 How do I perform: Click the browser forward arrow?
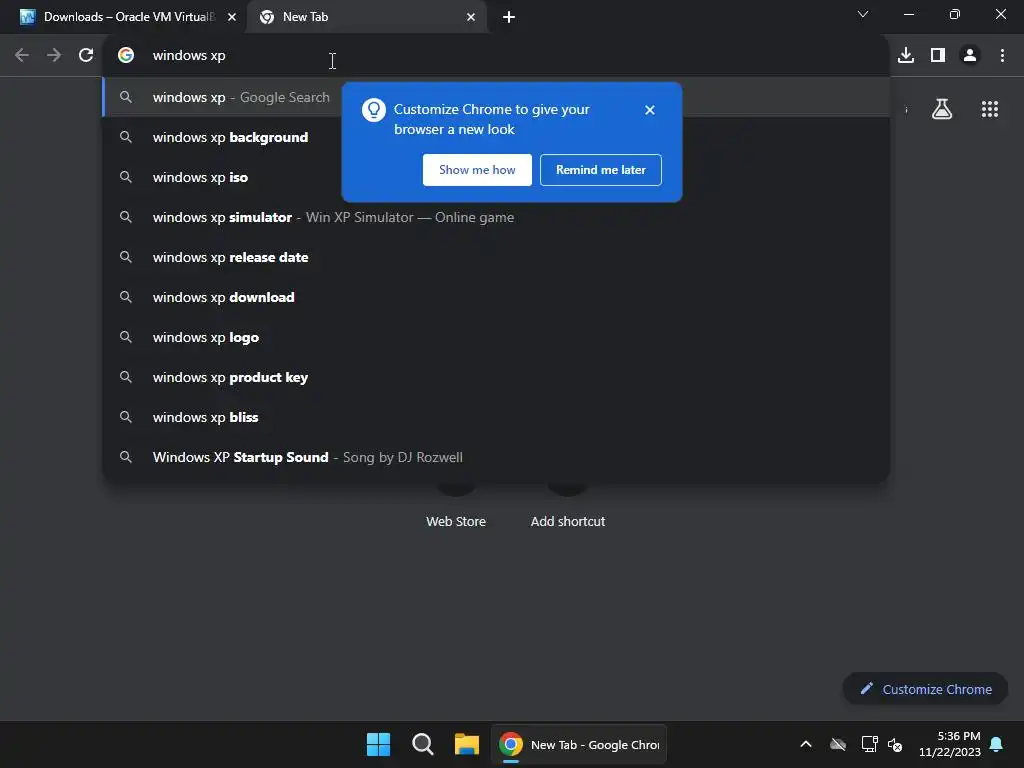click(54, 56)
